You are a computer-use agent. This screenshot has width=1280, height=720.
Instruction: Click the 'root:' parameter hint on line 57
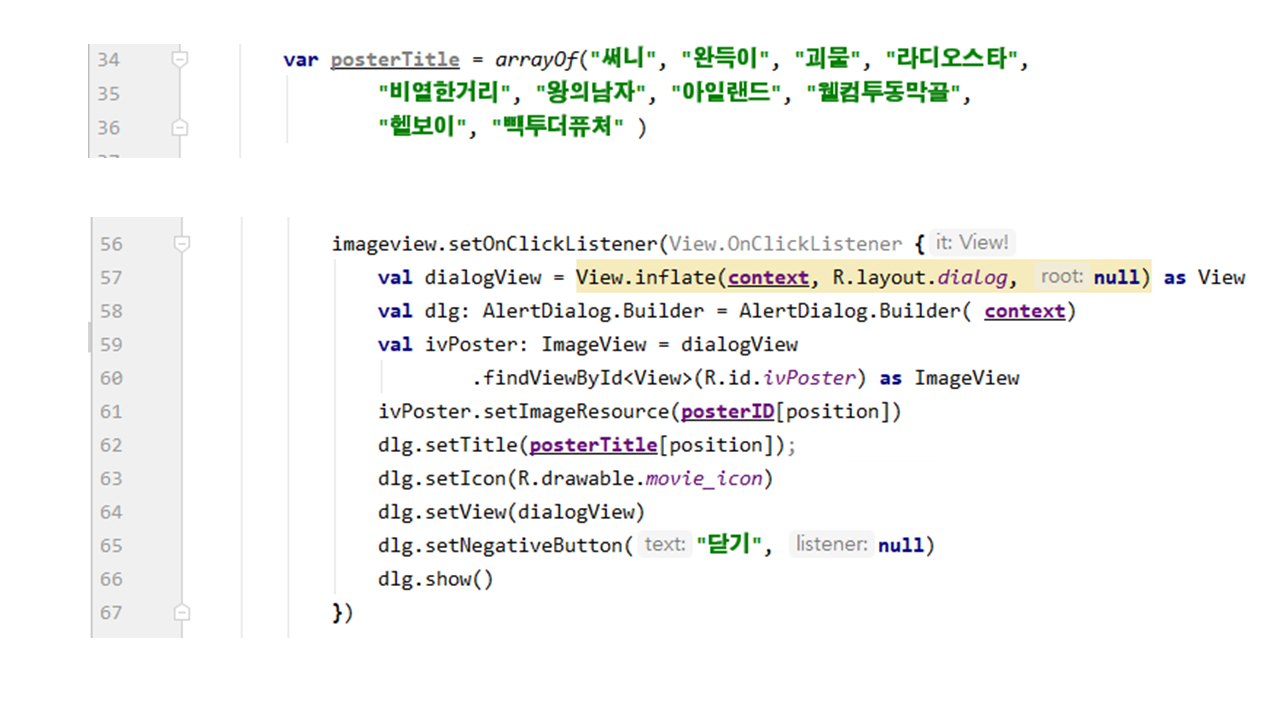1061,277
